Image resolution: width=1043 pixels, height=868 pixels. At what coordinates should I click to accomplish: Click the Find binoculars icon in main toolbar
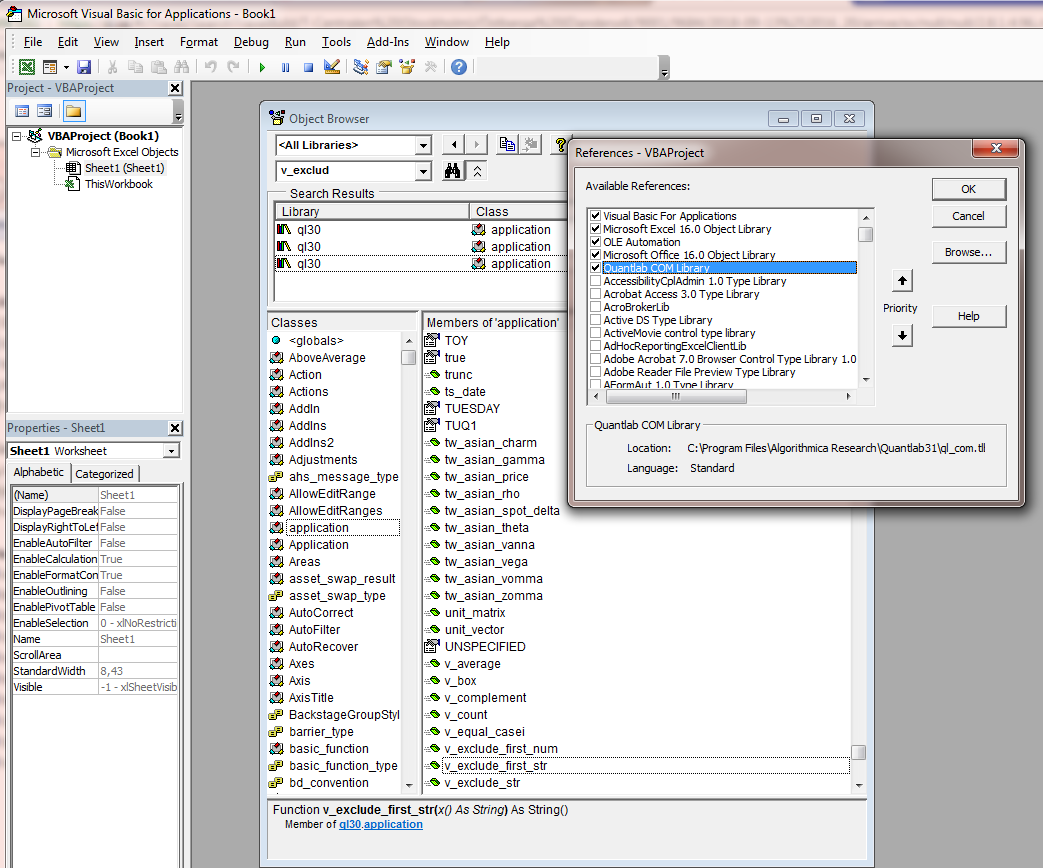181,67
